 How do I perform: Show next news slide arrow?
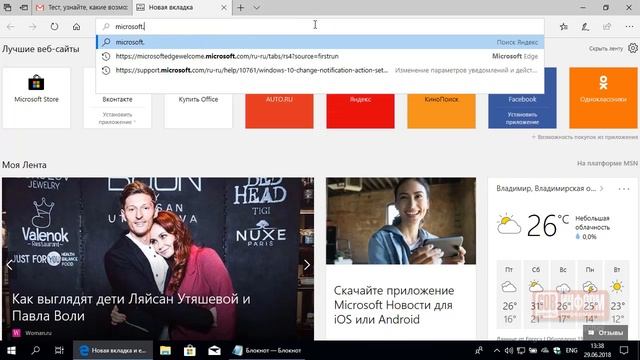click(307, 265)
